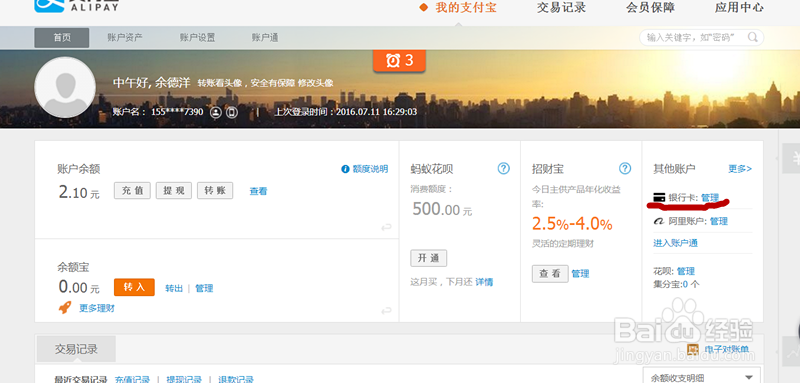Click the 充值 button

(132, 191)
